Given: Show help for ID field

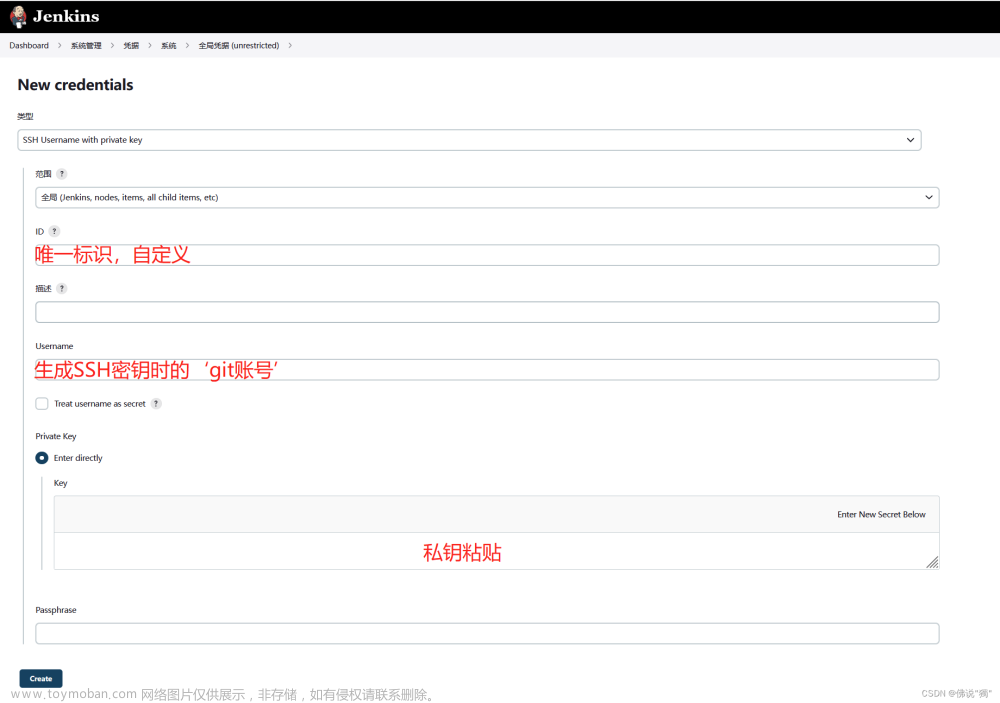Looking at the screenshot, I should (54, 231).
